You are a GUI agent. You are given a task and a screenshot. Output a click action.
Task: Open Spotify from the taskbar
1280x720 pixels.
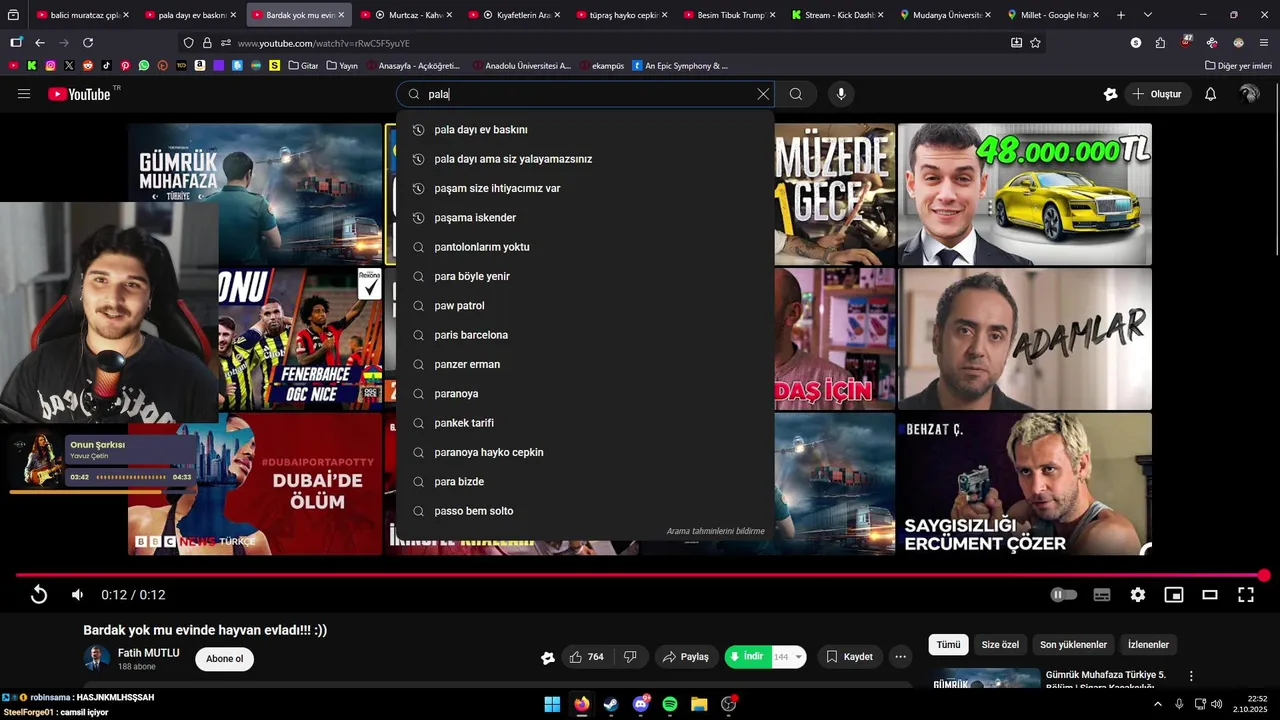tap(670, 704)
